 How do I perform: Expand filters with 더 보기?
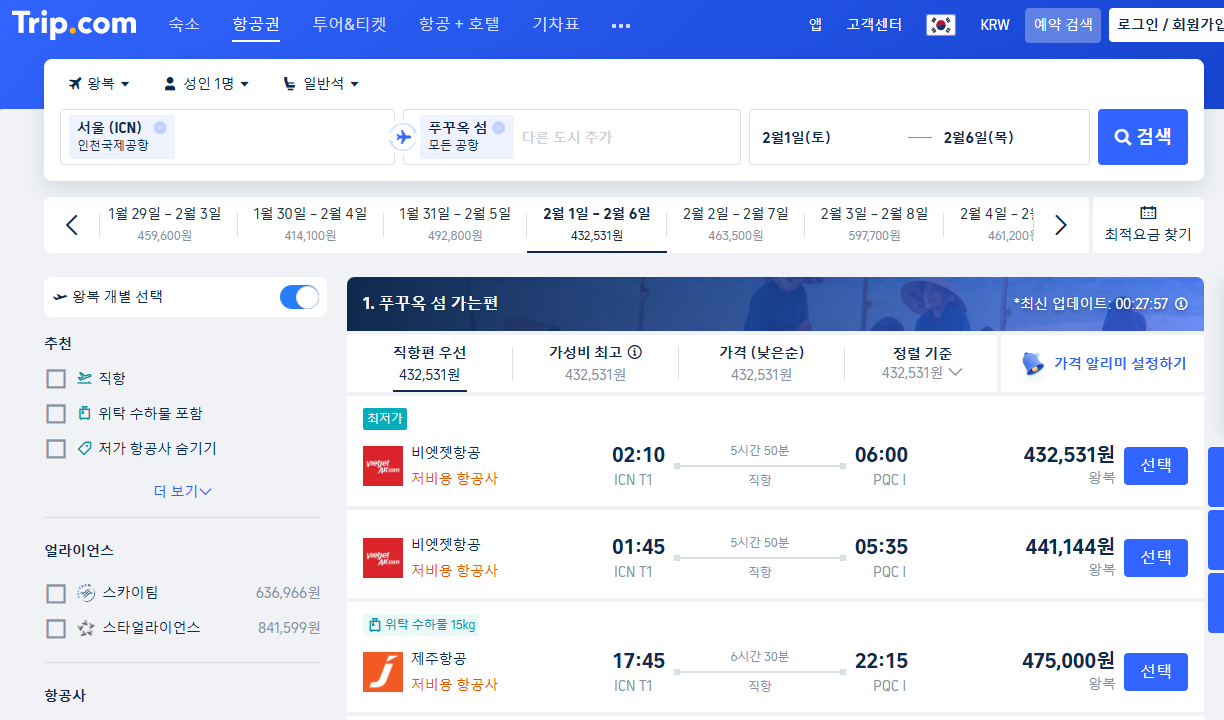(x=183, y=491)
